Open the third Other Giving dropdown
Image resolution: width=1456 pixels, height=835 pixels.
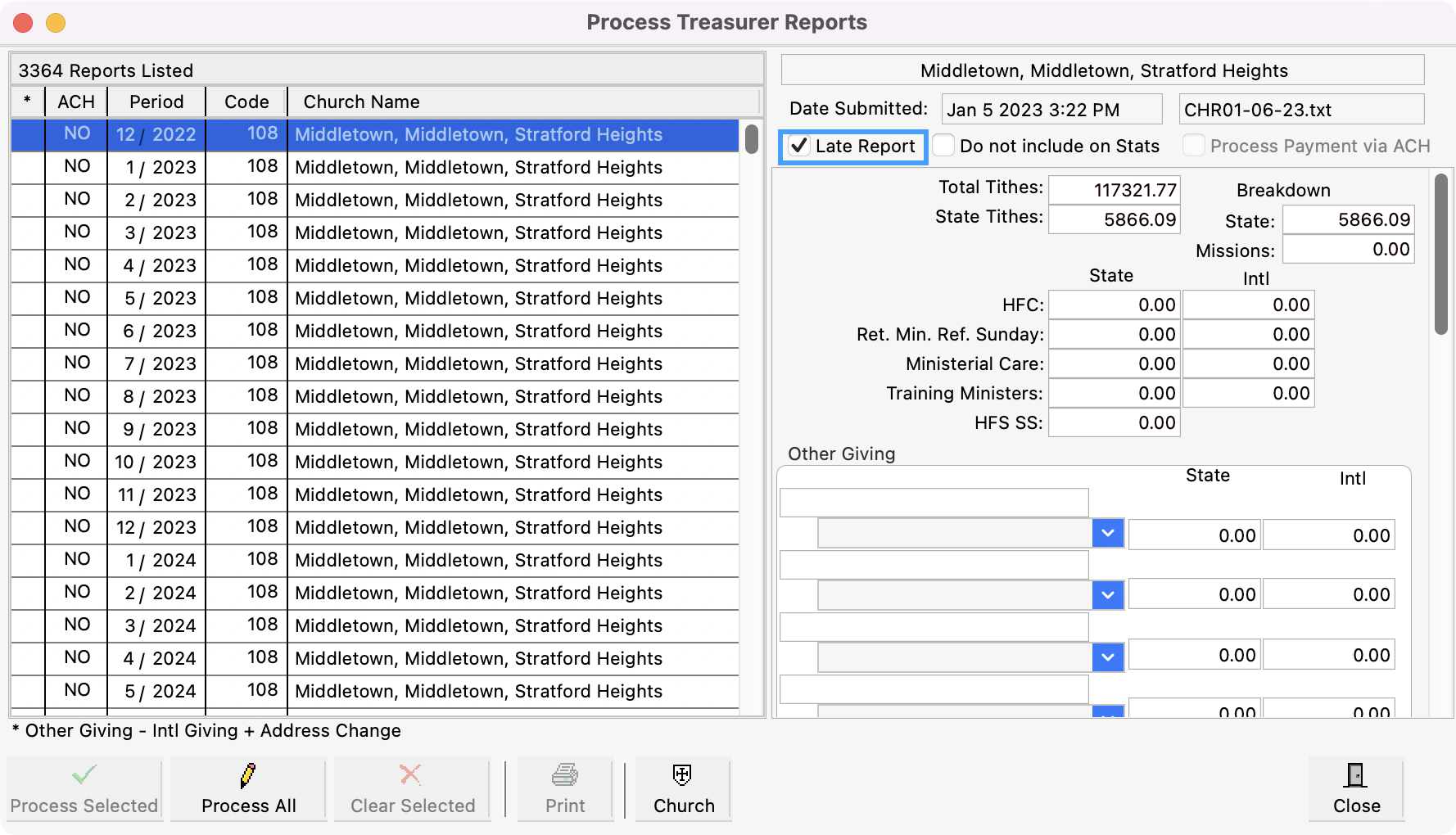1107,655
